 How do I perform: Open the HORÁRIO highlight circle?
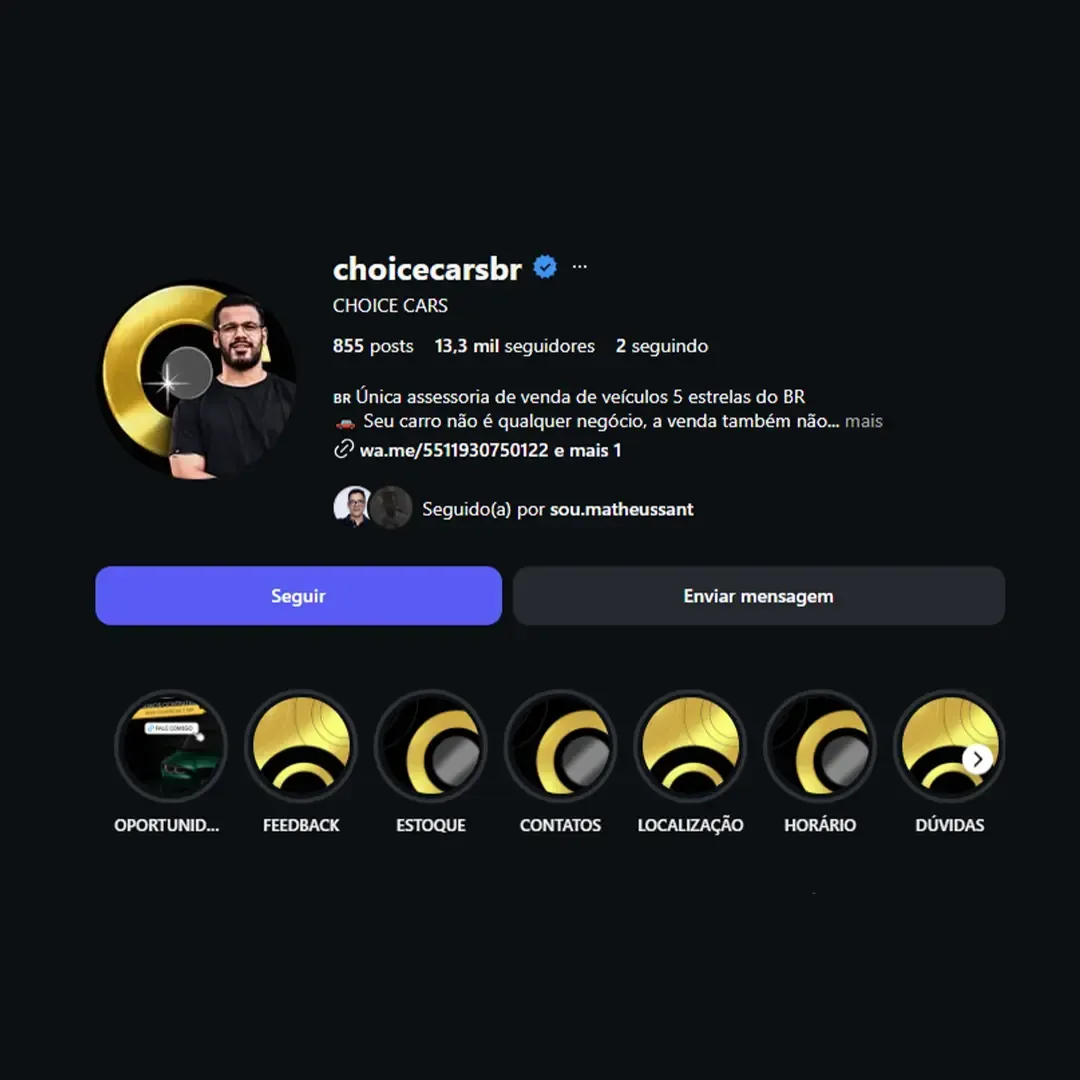point(820,746)
